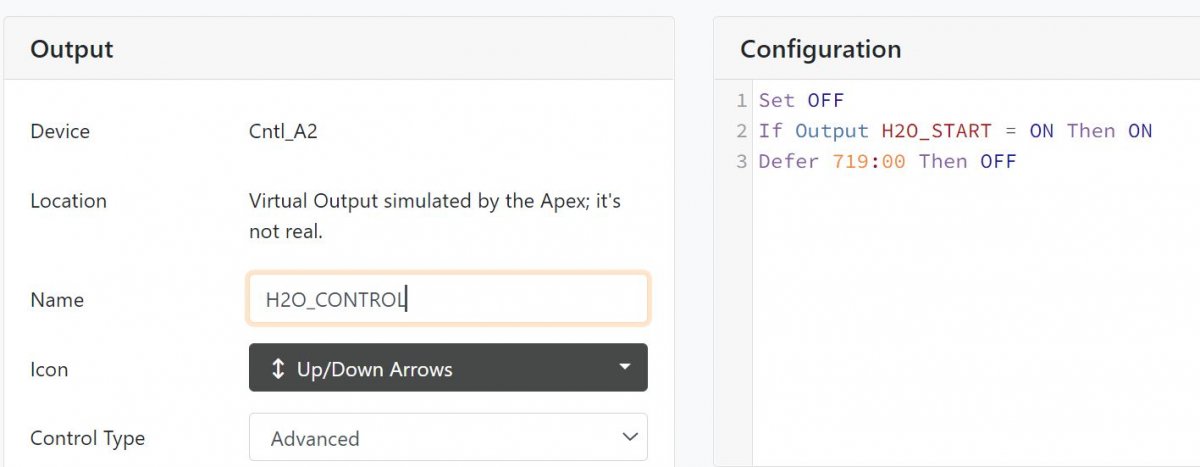The image size is (1200, 467).
Task: Click the Configuration panel header
Action: [957, 49]
